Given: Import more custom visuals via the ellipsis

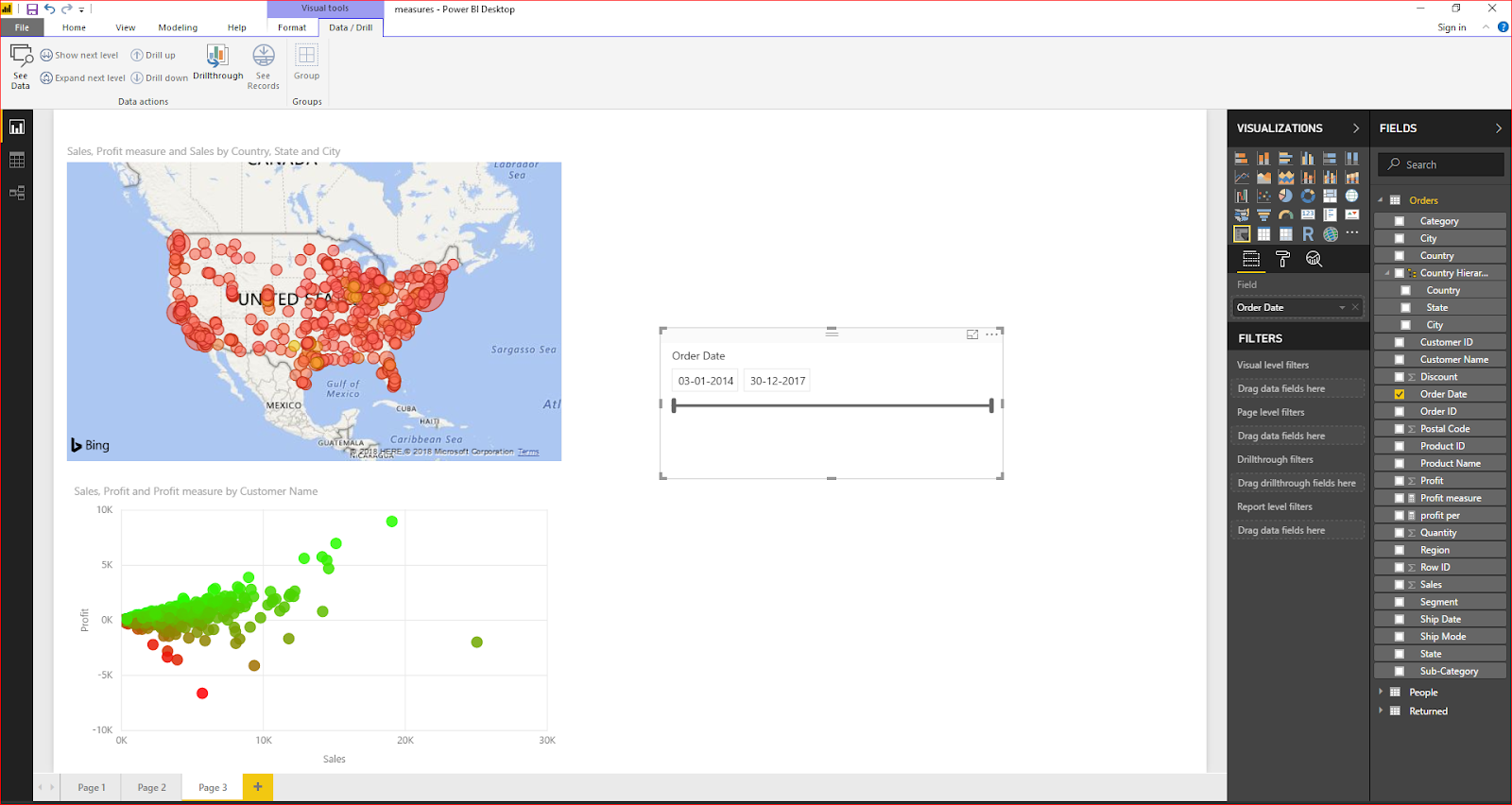Looking at the screenshot, I should click(1352, 233).
